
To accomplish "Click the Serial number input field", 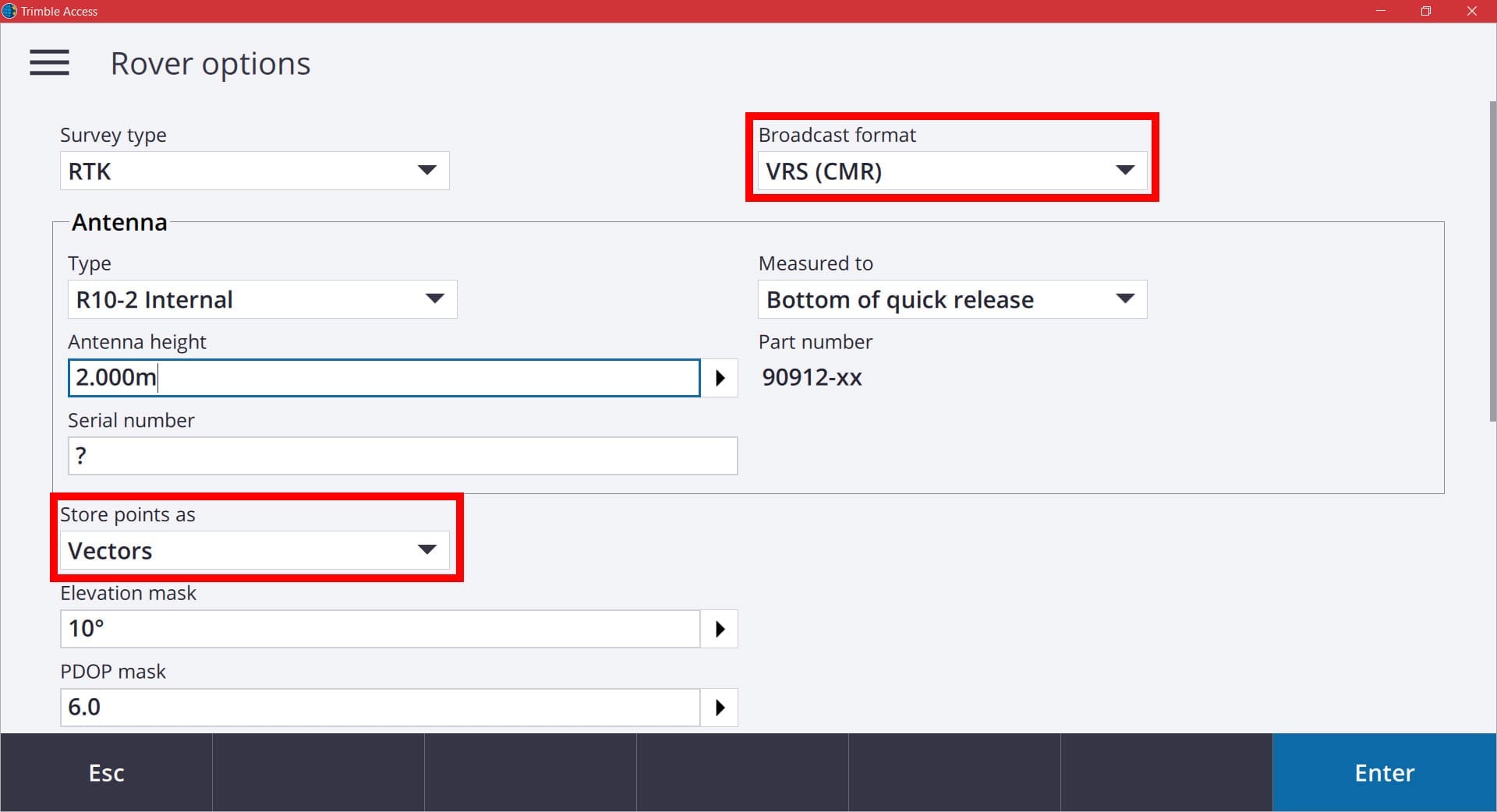I will 402,456.
